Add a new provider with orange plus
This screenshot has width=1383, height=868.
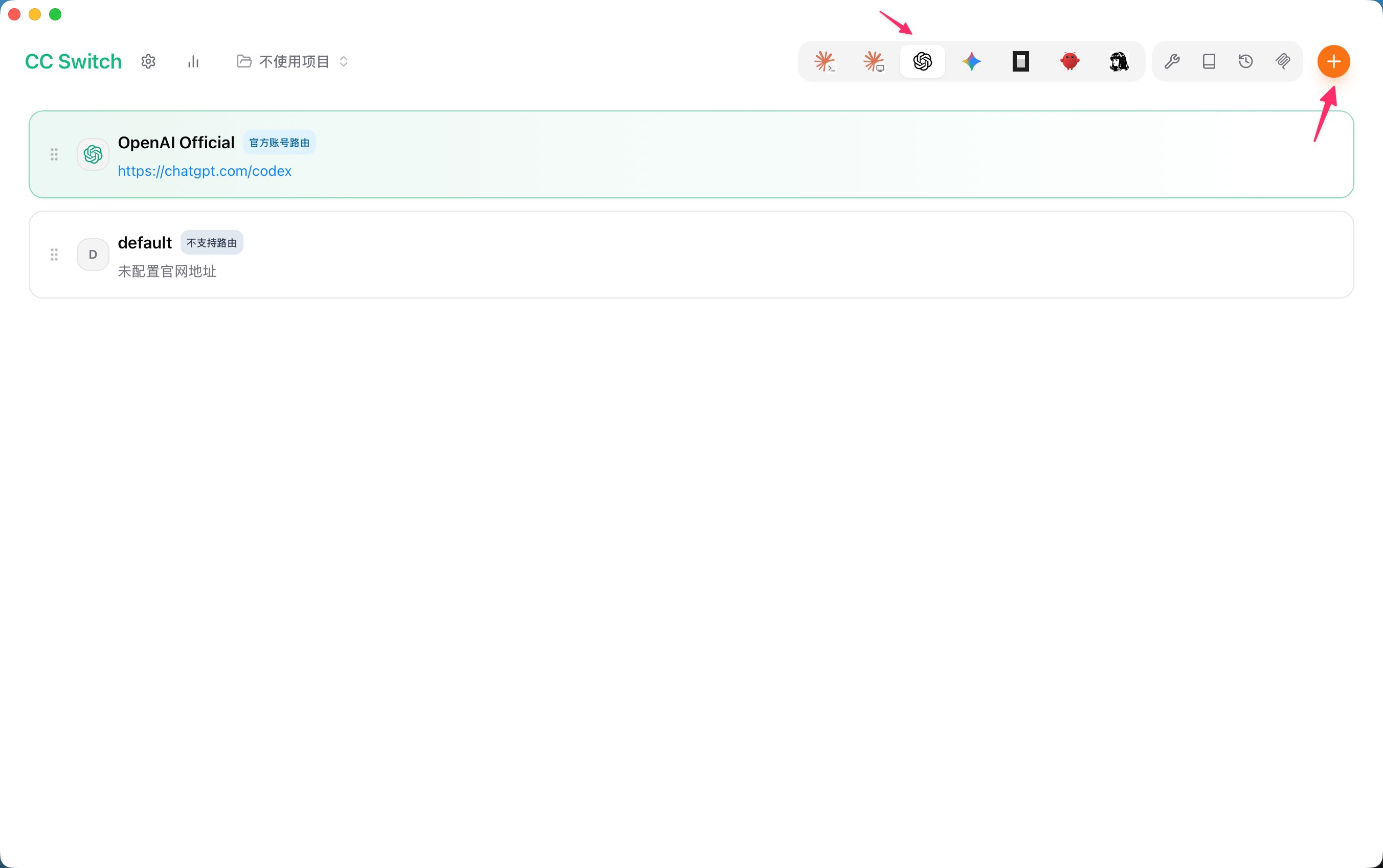point(1333,61)
